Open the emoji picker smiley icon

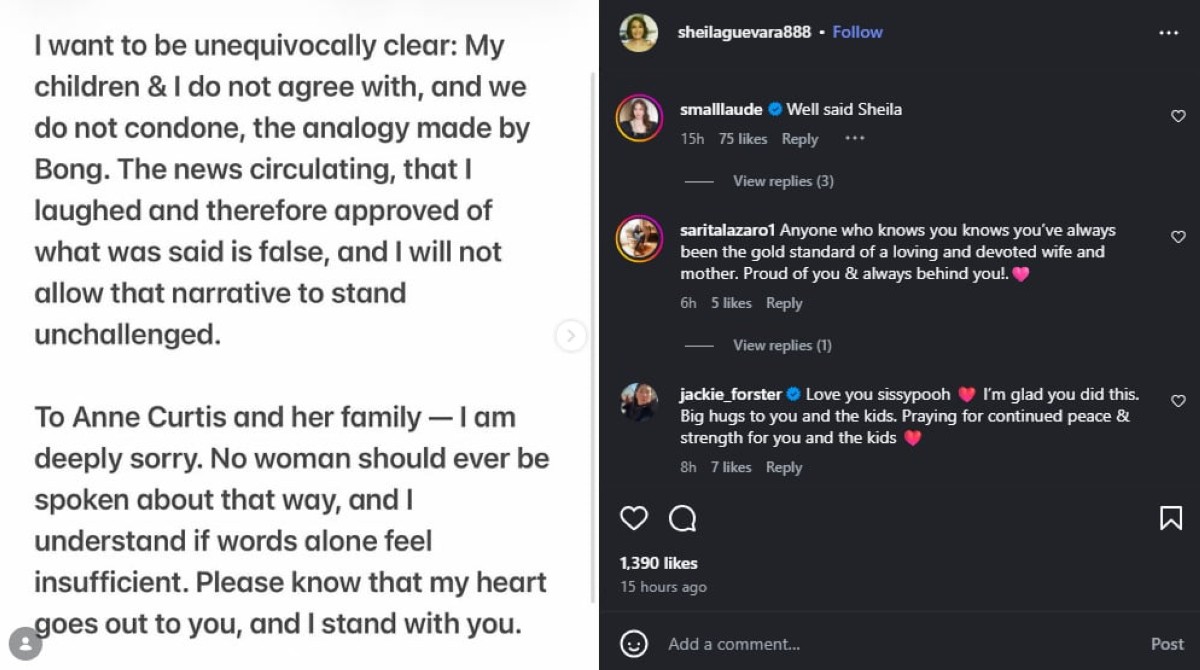[634, 643]
